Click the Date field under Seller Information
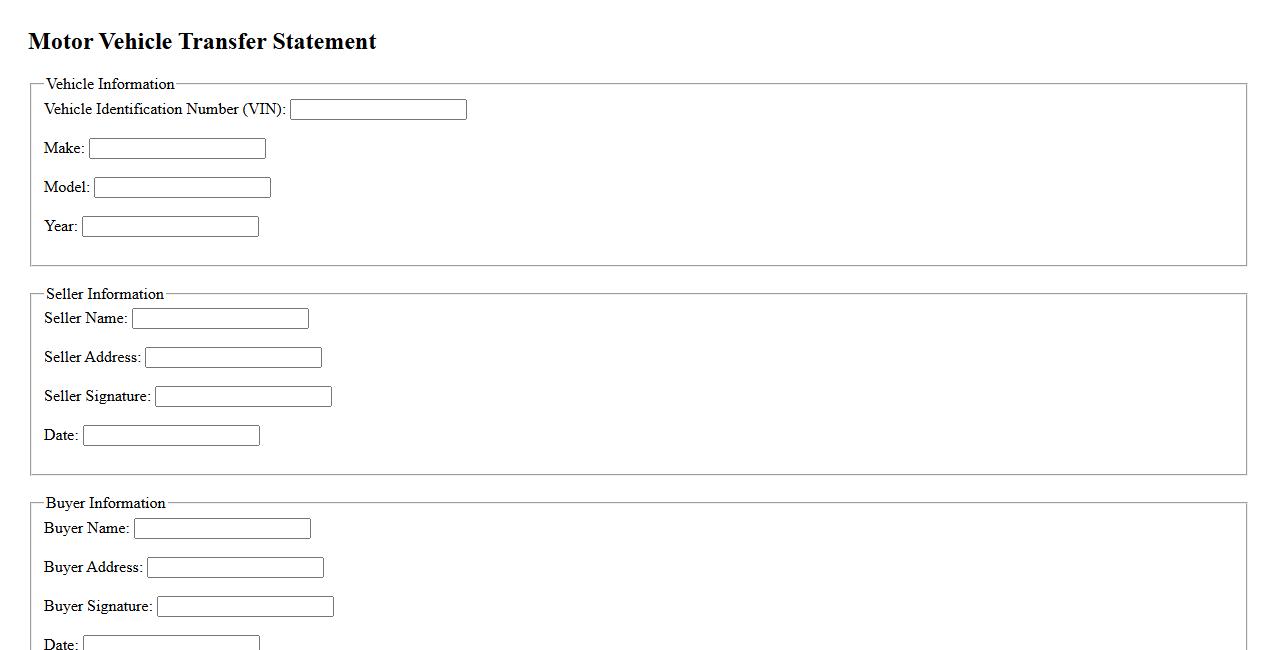Screen dimensions: 1278x650 tap(171, 436)
